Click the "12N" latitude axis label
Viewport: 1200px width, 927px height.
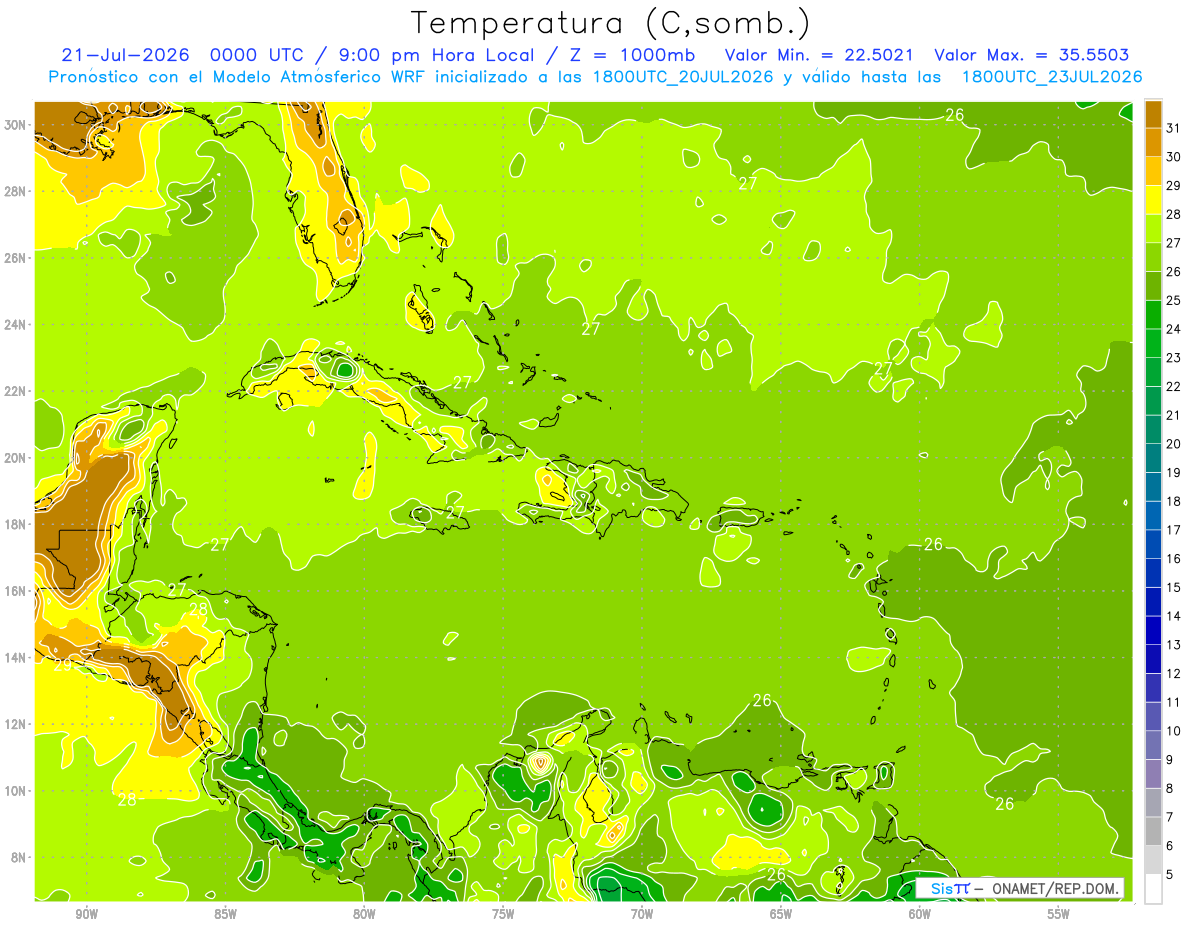coord(17,724)
